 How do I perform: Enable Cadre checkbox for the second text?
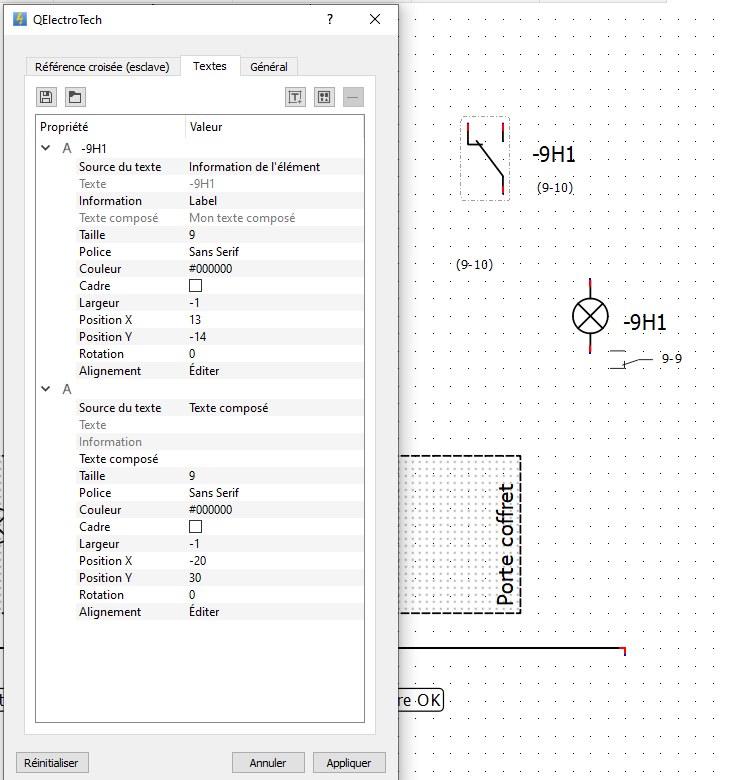click(196, 527)
